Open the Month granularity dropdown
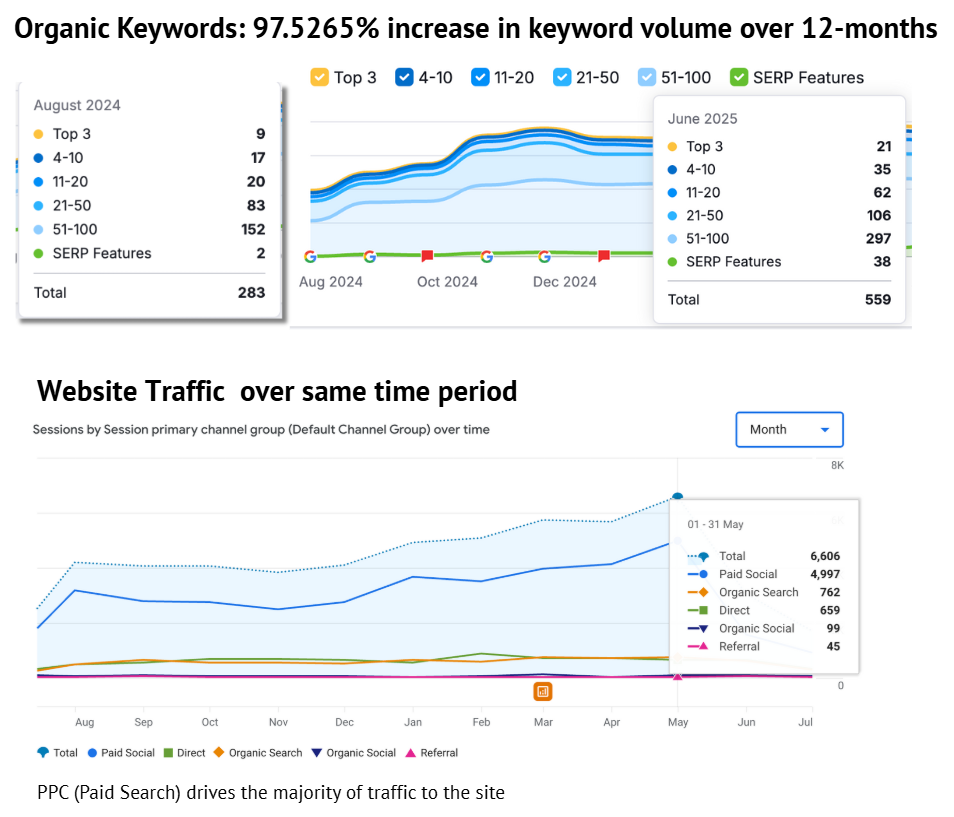This screenshot has height=817, width=954. [x=789, y=429]
